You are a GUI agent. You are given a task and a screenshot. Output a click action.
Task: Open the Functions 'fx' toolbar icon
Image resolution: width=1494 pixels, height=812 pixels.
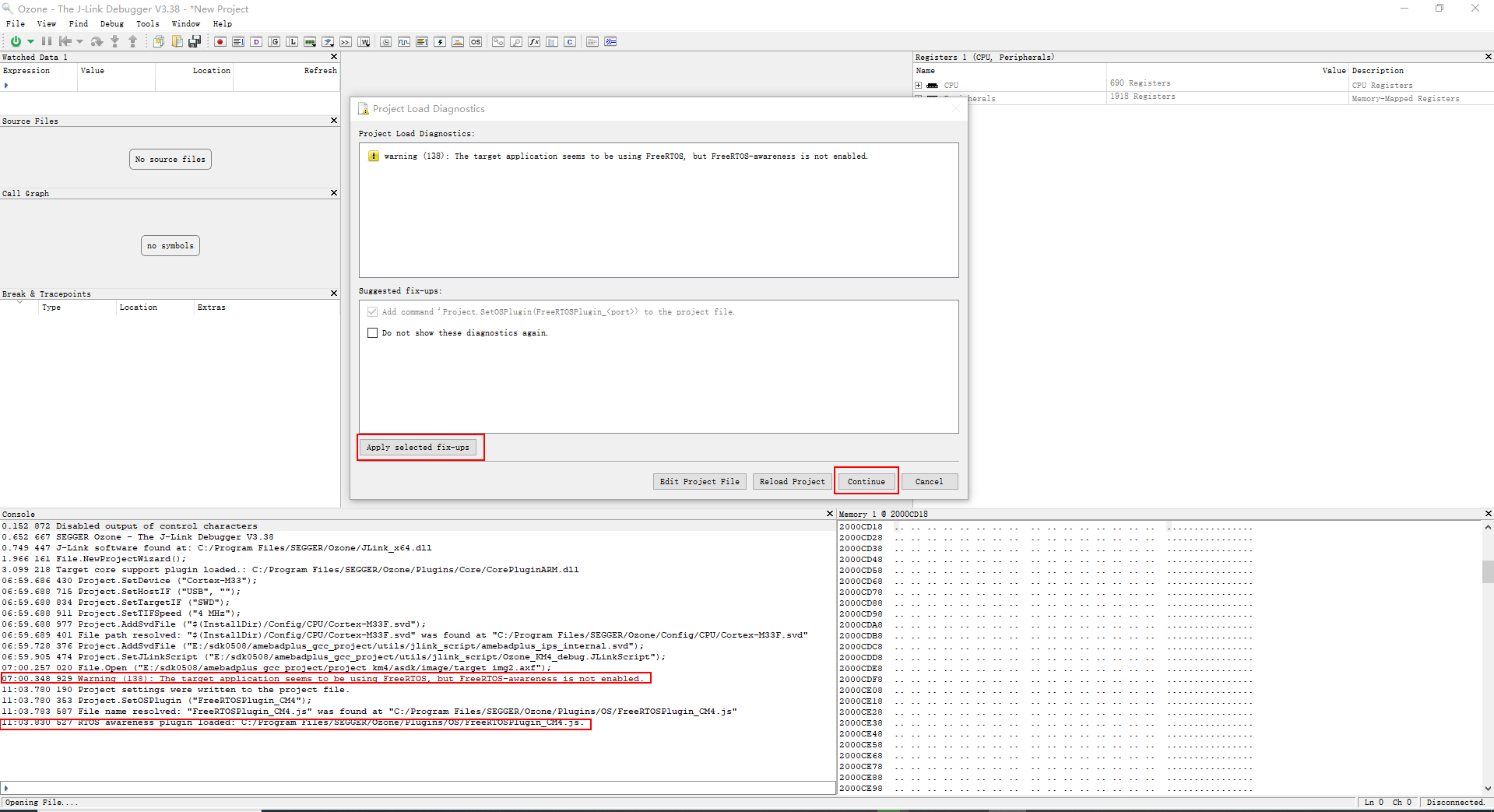pyautogui.click(x=534, y=41)
